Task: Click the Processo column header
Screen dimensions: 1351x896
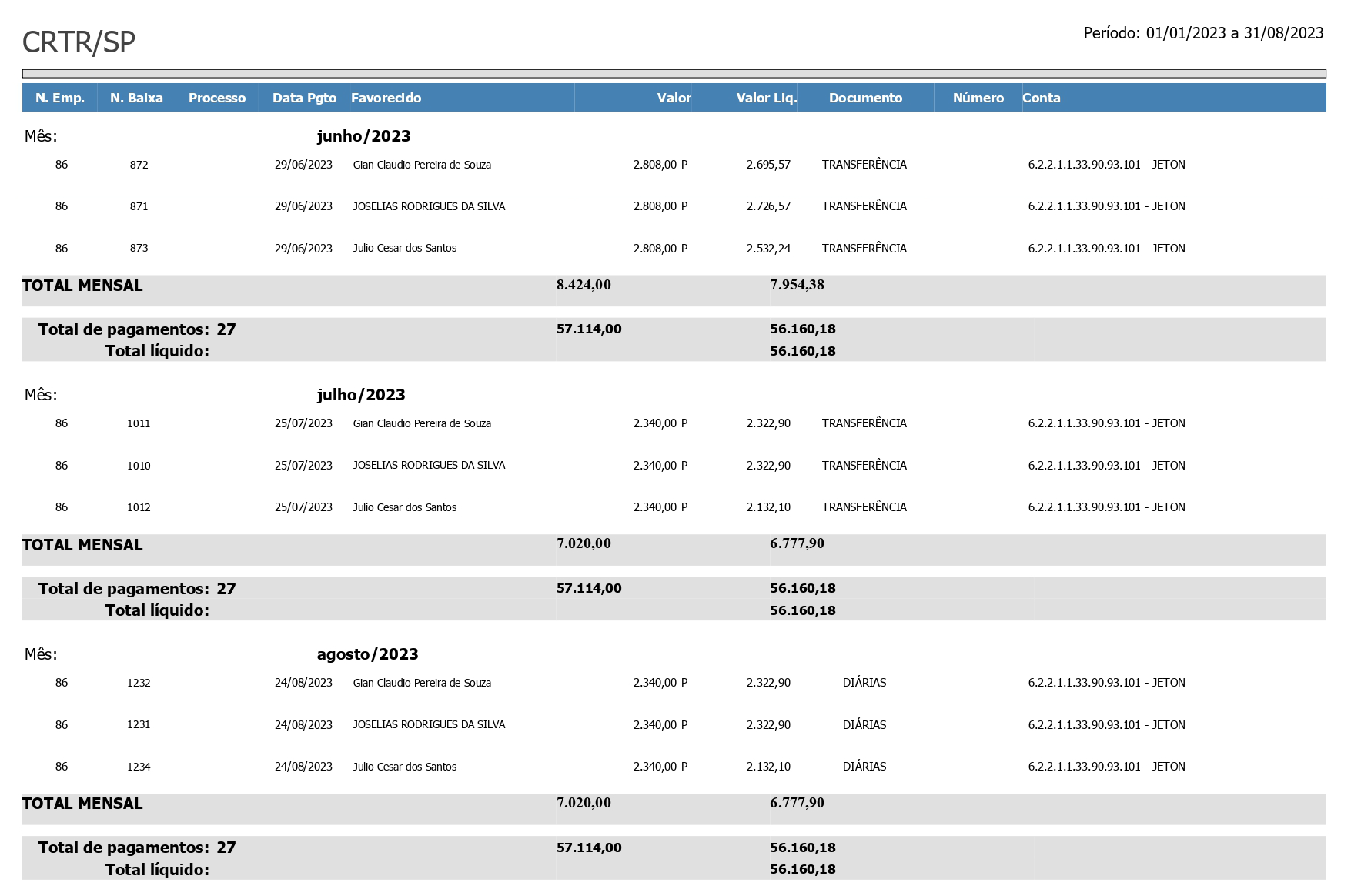Action: click(217, 98)
